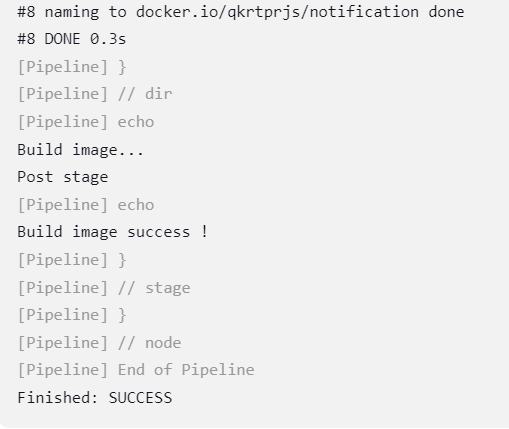Click the first '[Pipeline] }' closing line
Viewport: 509px width, 429px height.
(72, 67)
